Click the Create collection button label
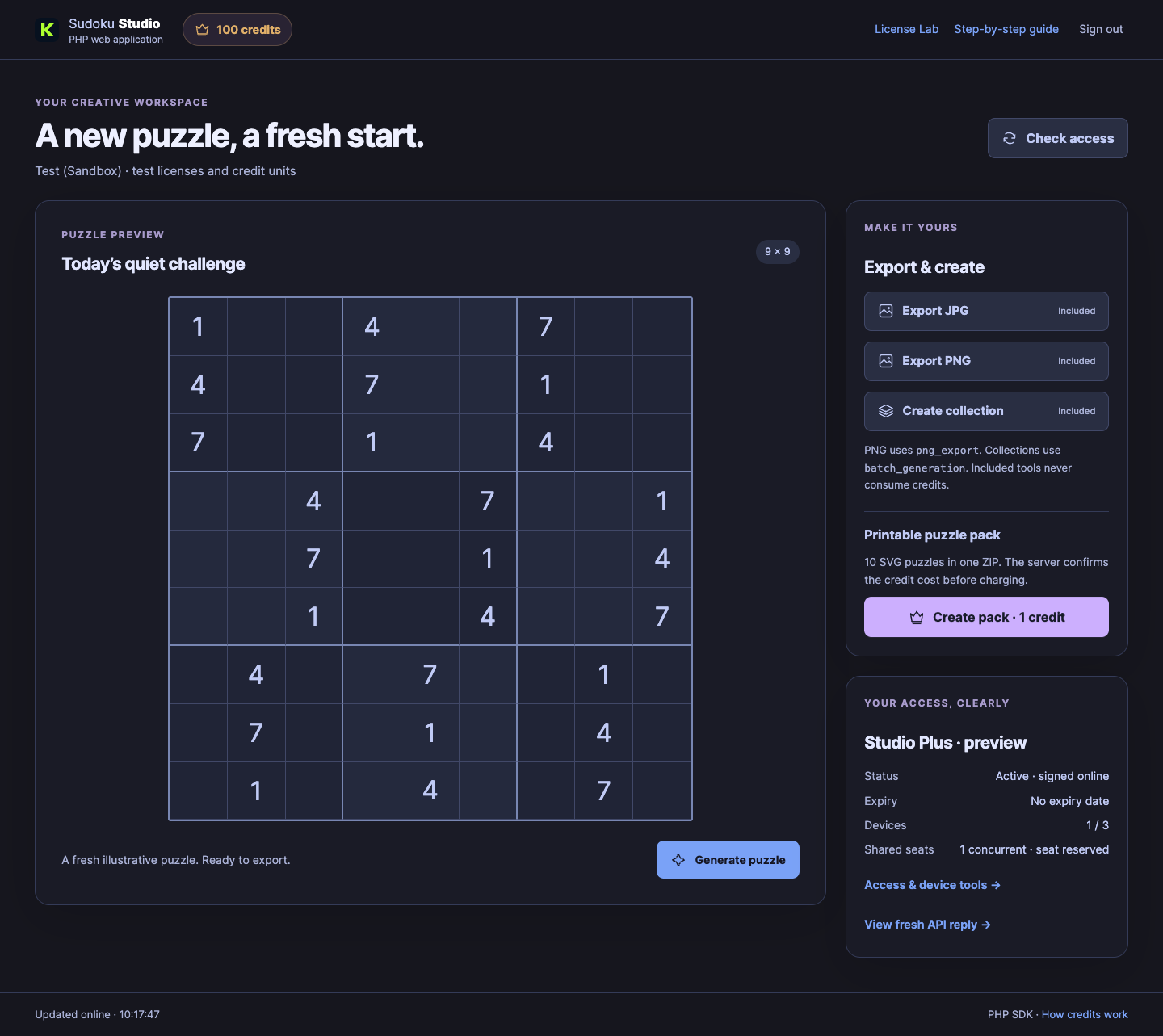1163x1036 pixels. click(953, 411)
